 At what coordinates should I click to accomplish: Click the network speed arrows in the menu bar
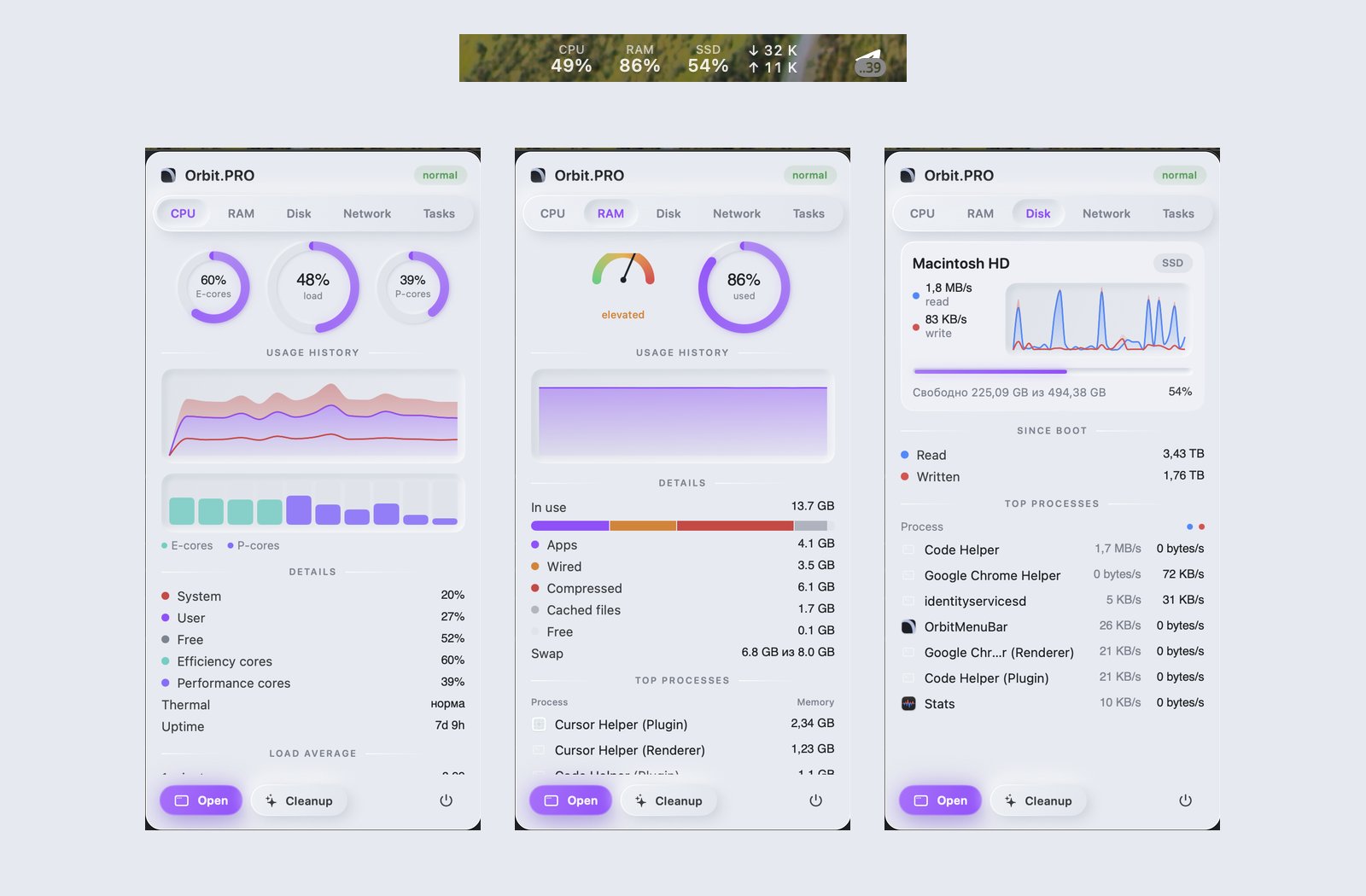pos(773,59)
